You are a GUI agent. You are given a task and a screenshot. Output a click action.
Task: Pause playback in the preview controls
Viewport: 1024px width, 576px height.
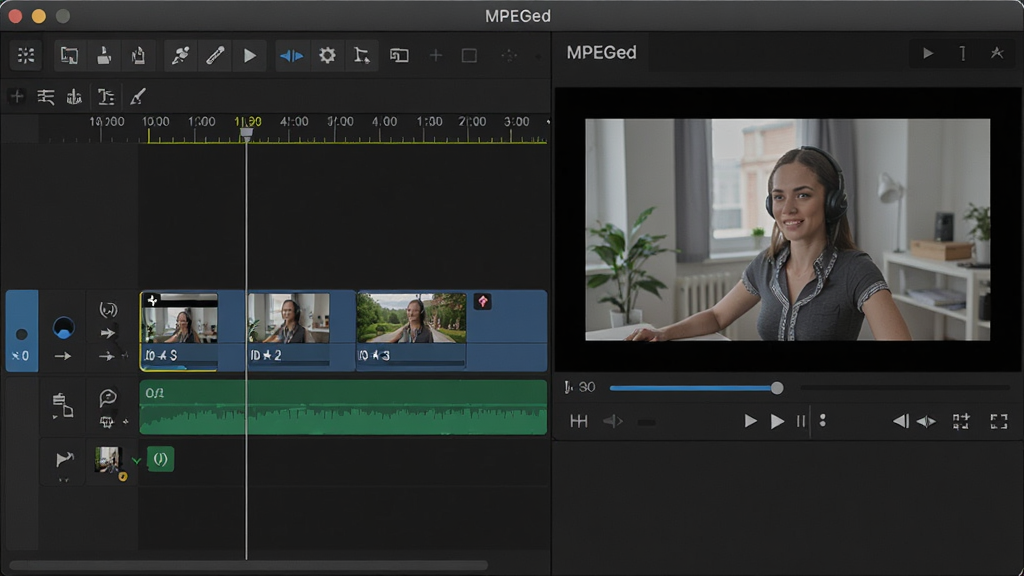point(801,422)
